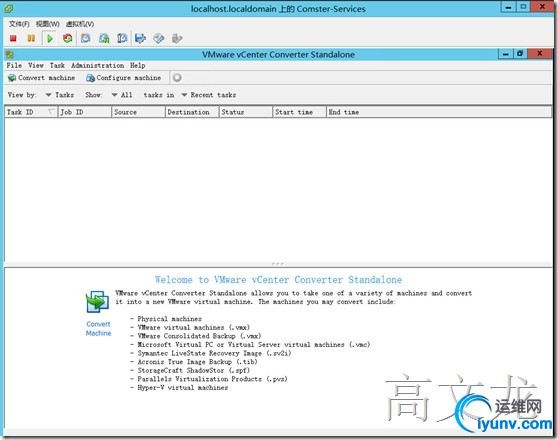Screen dimensions: 558x440
Task: Click the Configure machine toolbar button
Action: click(x=123, y=78)
